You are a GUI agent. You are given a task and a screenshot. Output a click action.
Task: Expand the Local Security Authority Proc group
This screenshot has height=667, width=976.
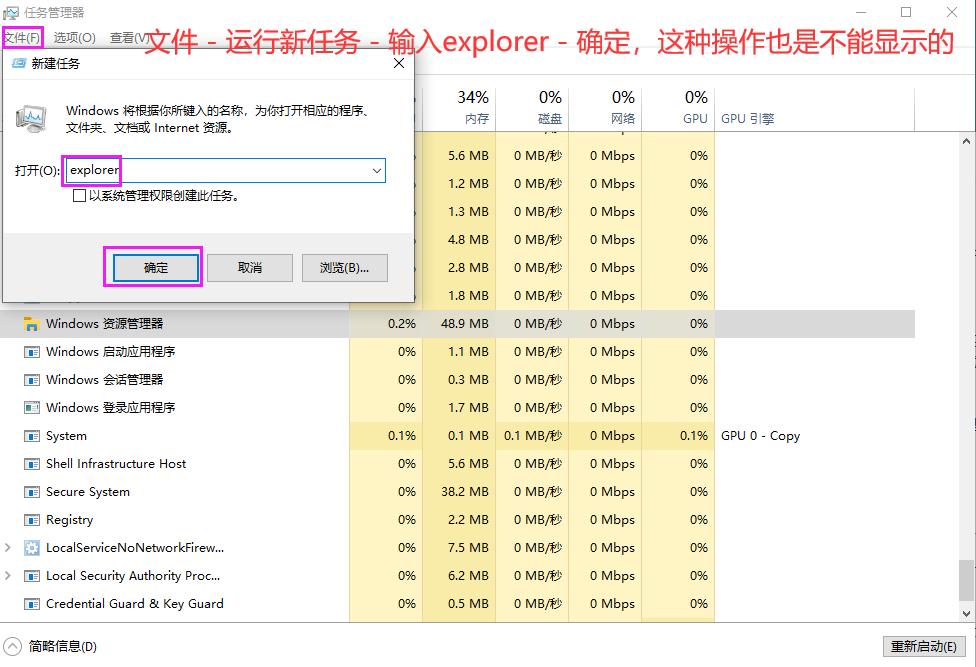click(8, 576)
